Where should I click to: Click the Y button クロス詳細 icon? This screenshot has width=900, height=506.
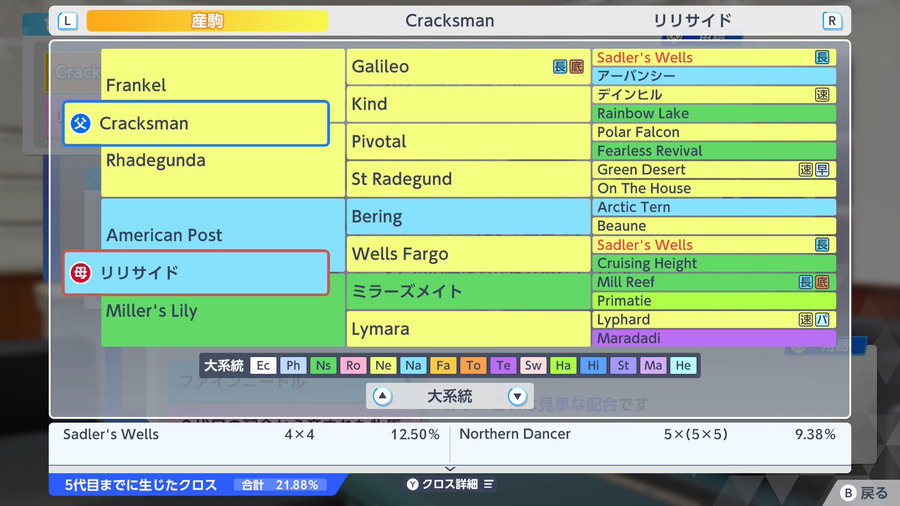coord(413,484)
